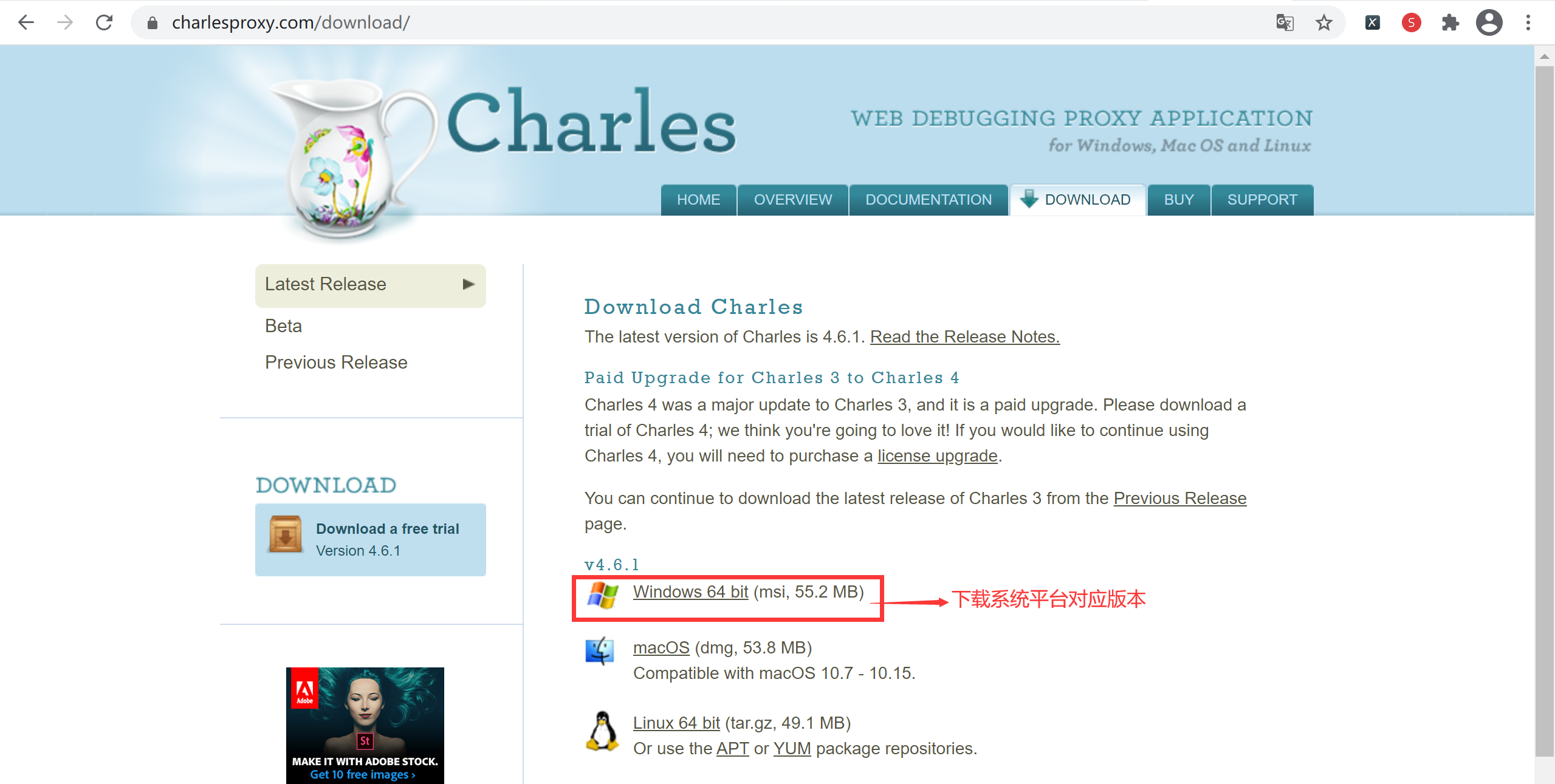Screen dimensions: 1555x784
Task: Expand the Latest Release sidebar arrow
Action: coord(468,284)
